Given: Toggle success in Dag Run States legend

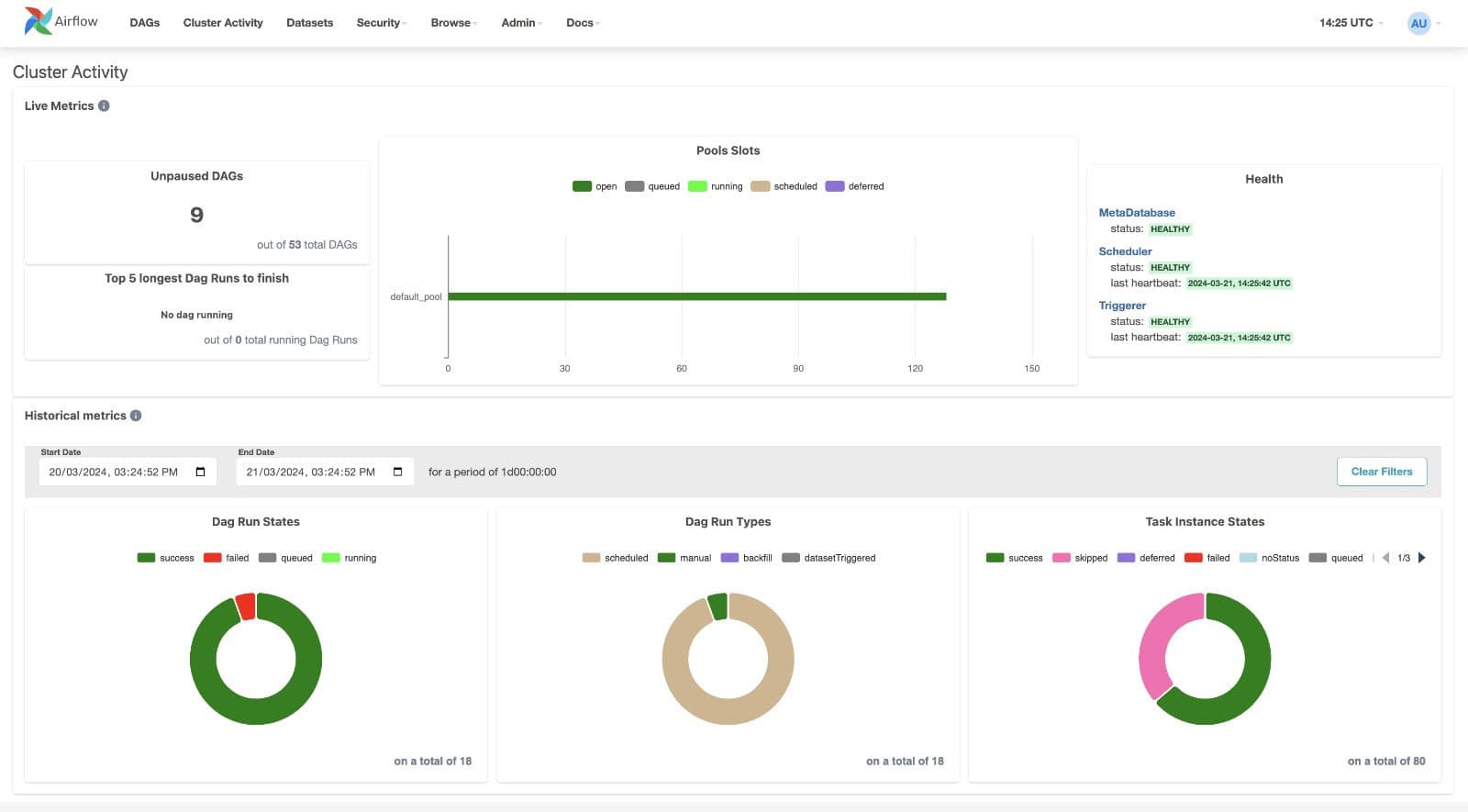Looking at the screenshot, I should (165, 558).
